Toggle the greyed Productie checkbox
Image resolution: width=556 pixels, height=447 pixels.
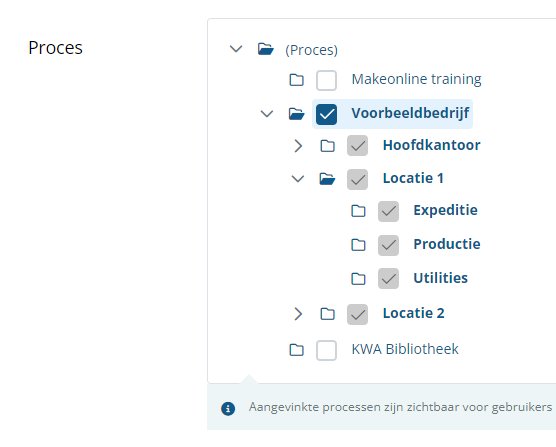point(388,245)
